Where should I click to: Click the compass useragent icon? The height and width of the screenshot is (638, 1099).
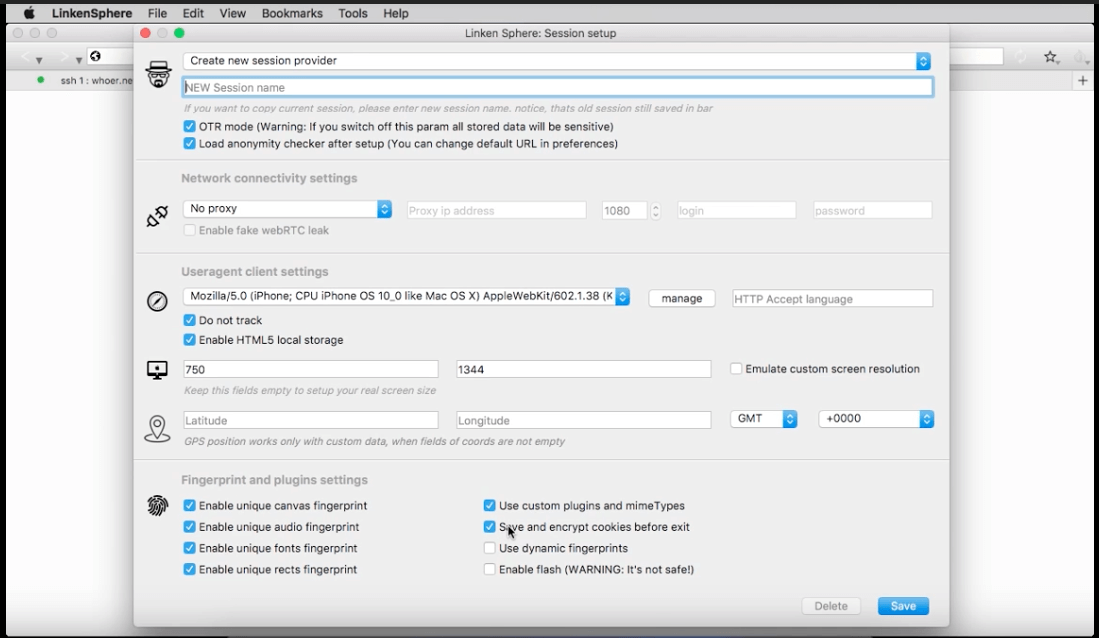157,301
